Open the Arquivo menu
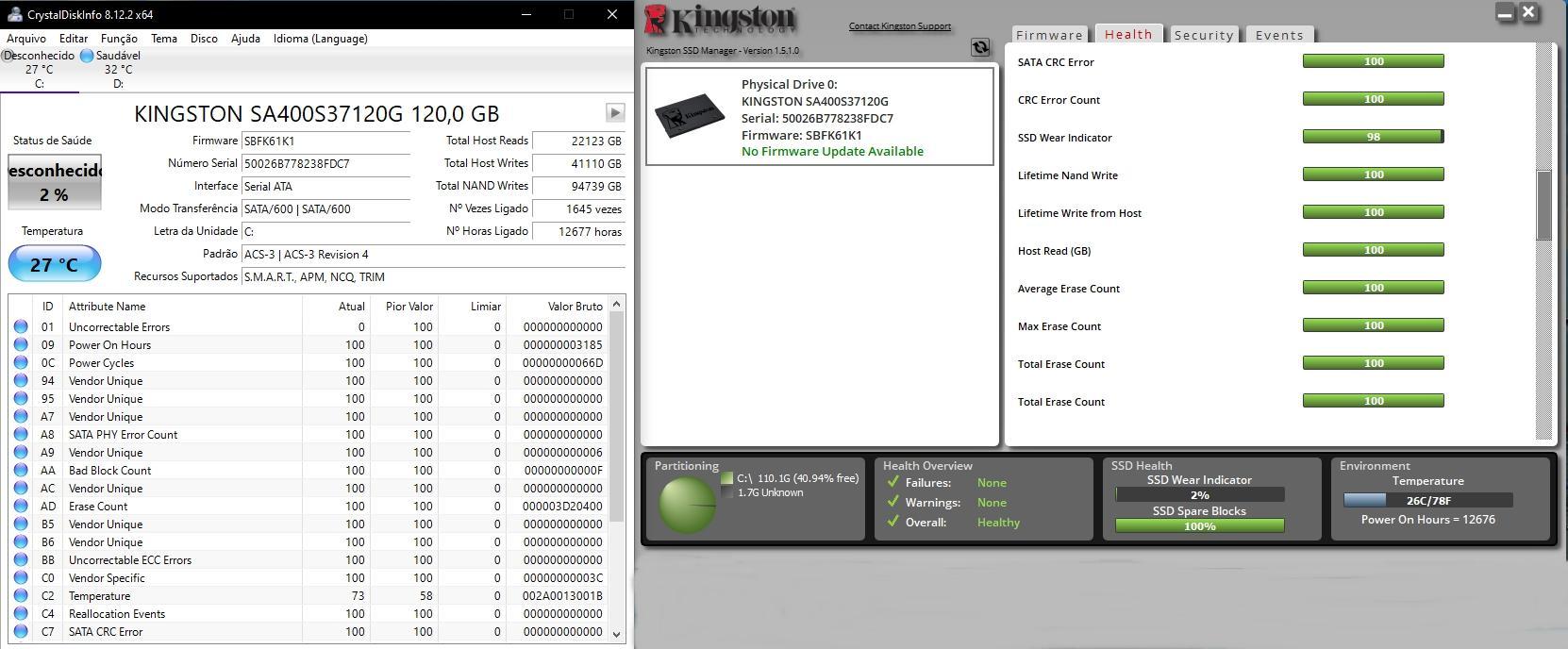The height and width of the screenshot is (649, 1568). (26, 39)
